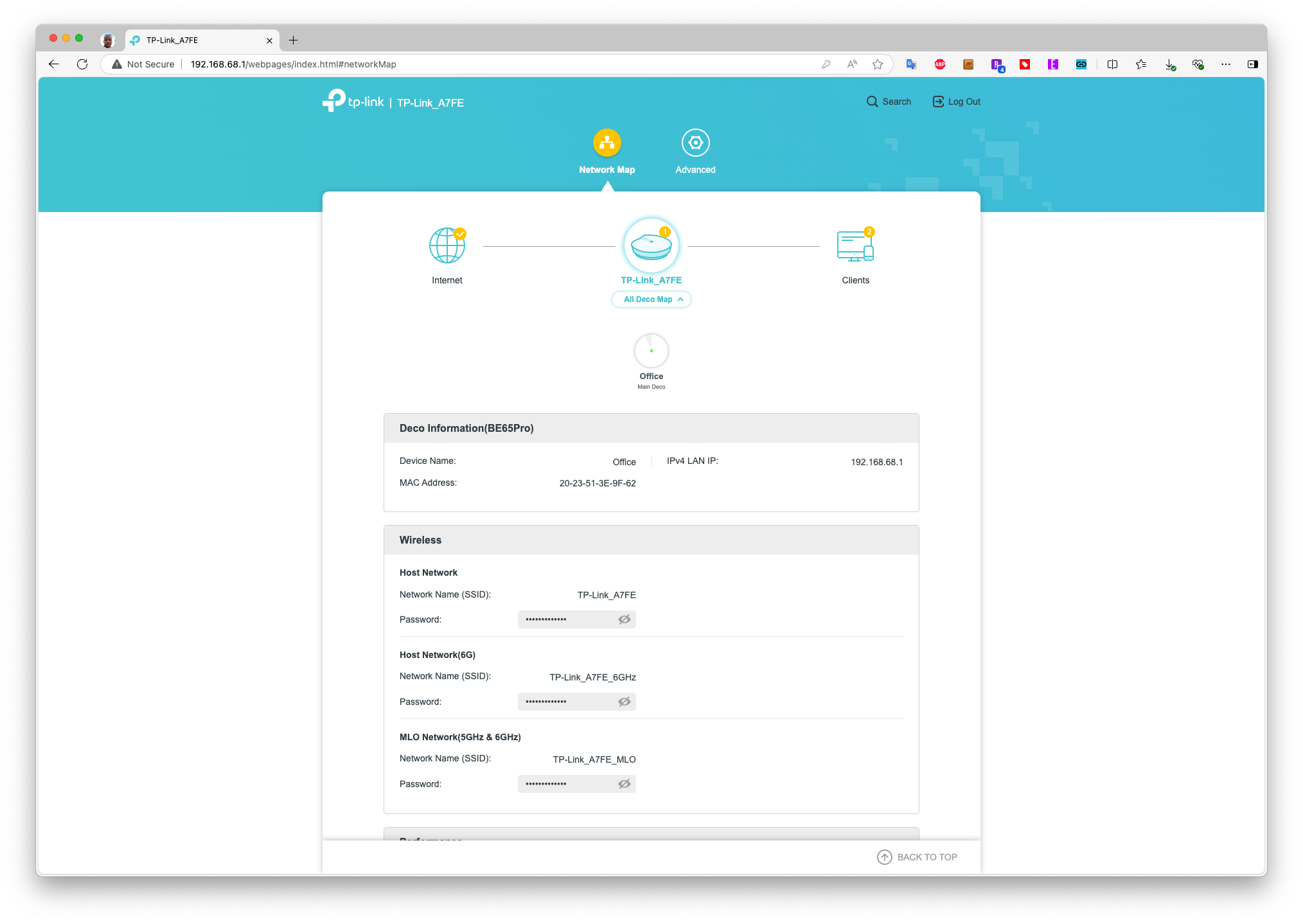Switch to the TP-Link_A7FE browser tab

[202, 40]
